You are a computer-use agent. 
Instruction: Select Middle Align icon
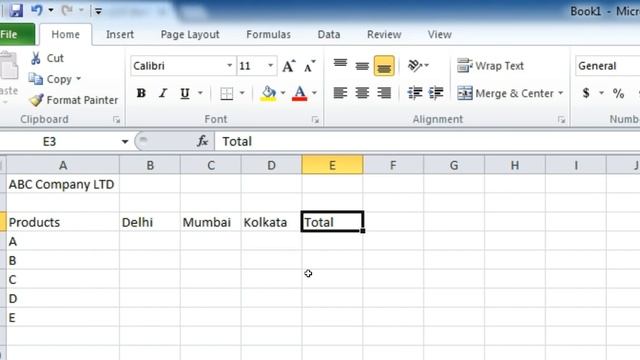[362, 65]
